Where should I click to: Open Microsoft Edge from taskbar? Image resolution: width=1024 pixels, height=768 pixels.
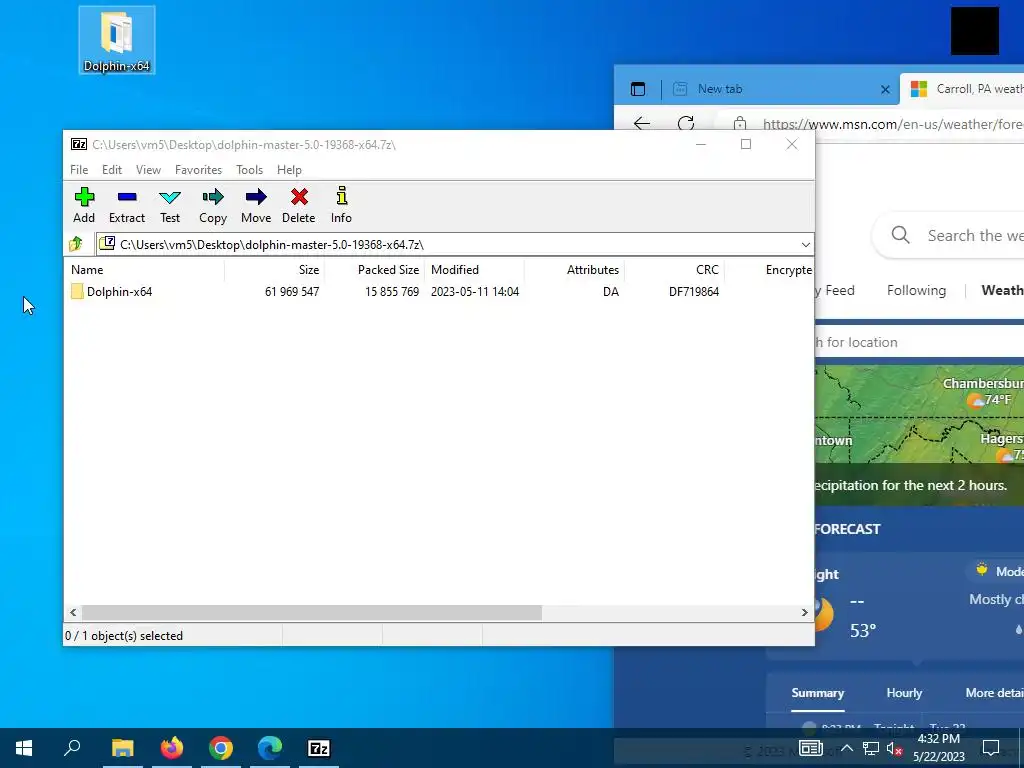[x=270, y=748]
